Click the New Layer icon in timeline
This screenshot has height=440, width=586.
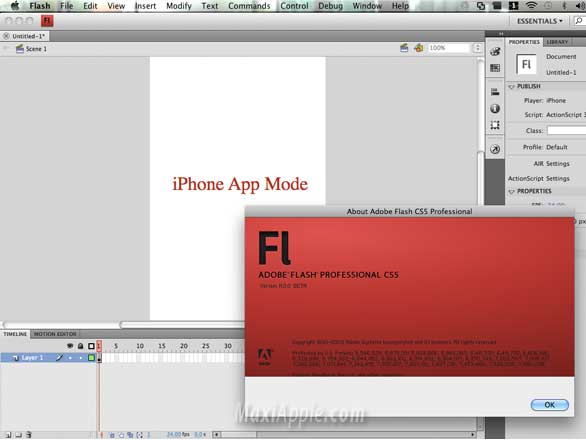point(8,435)
